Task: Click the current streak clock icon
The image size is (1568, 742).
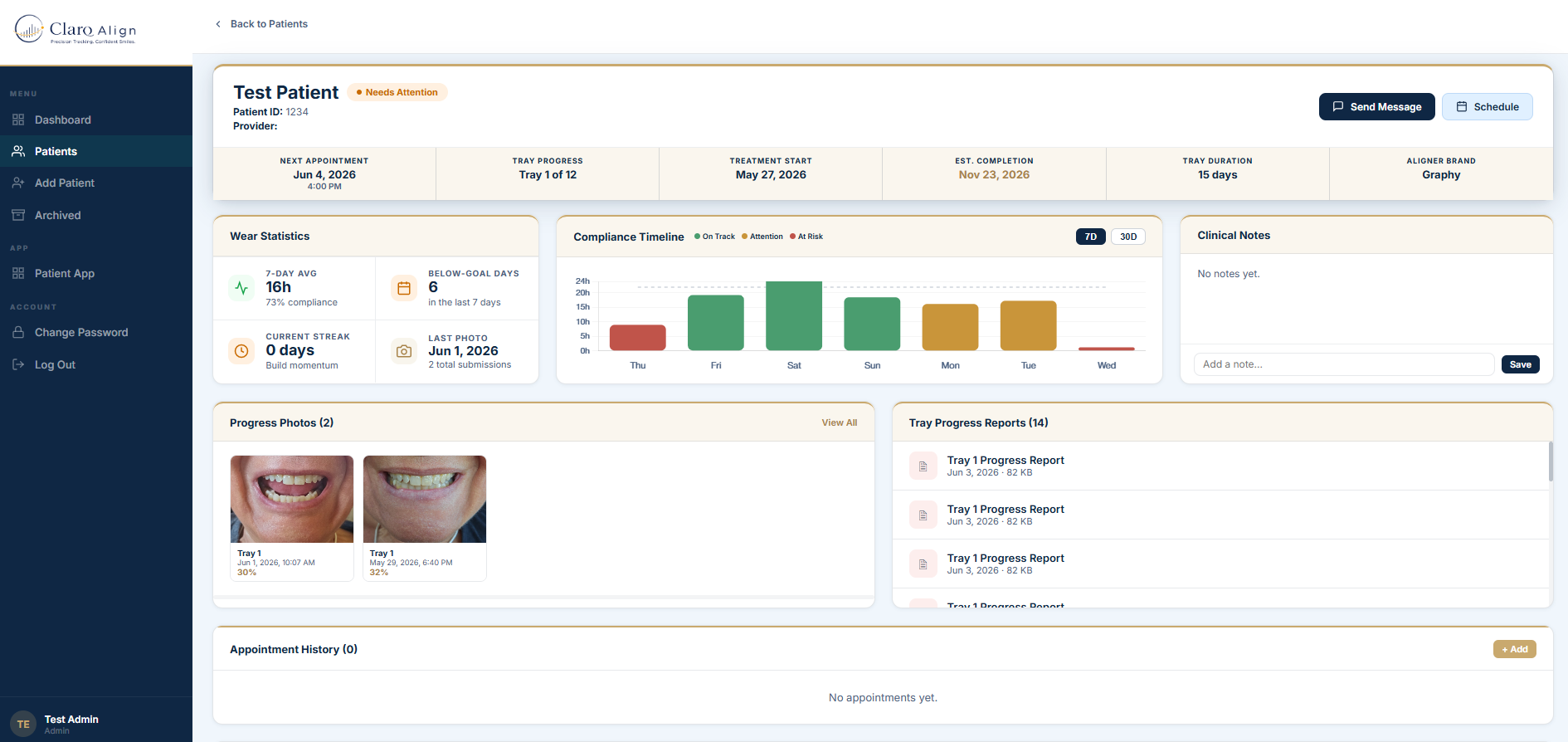Action: click(241, 351)
